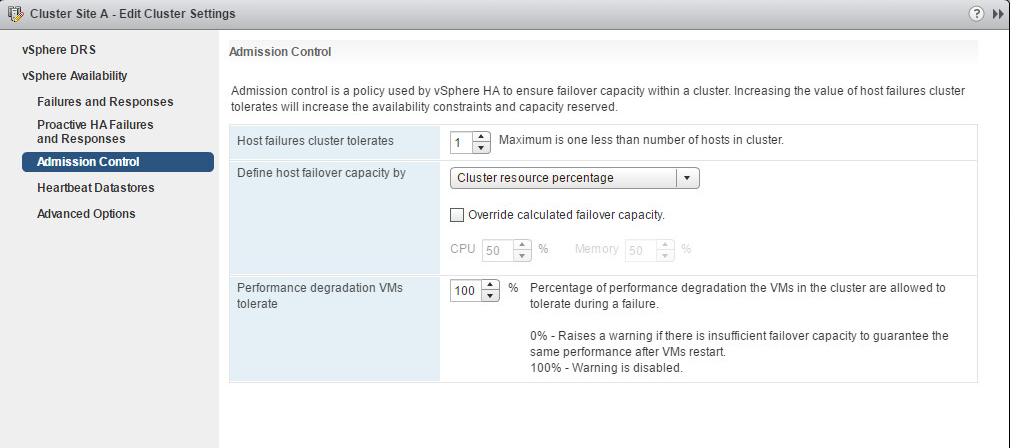Decrease host failures cluster tolerates value
This screenshot has height=448, width=1010.
[x=481, y=147]
